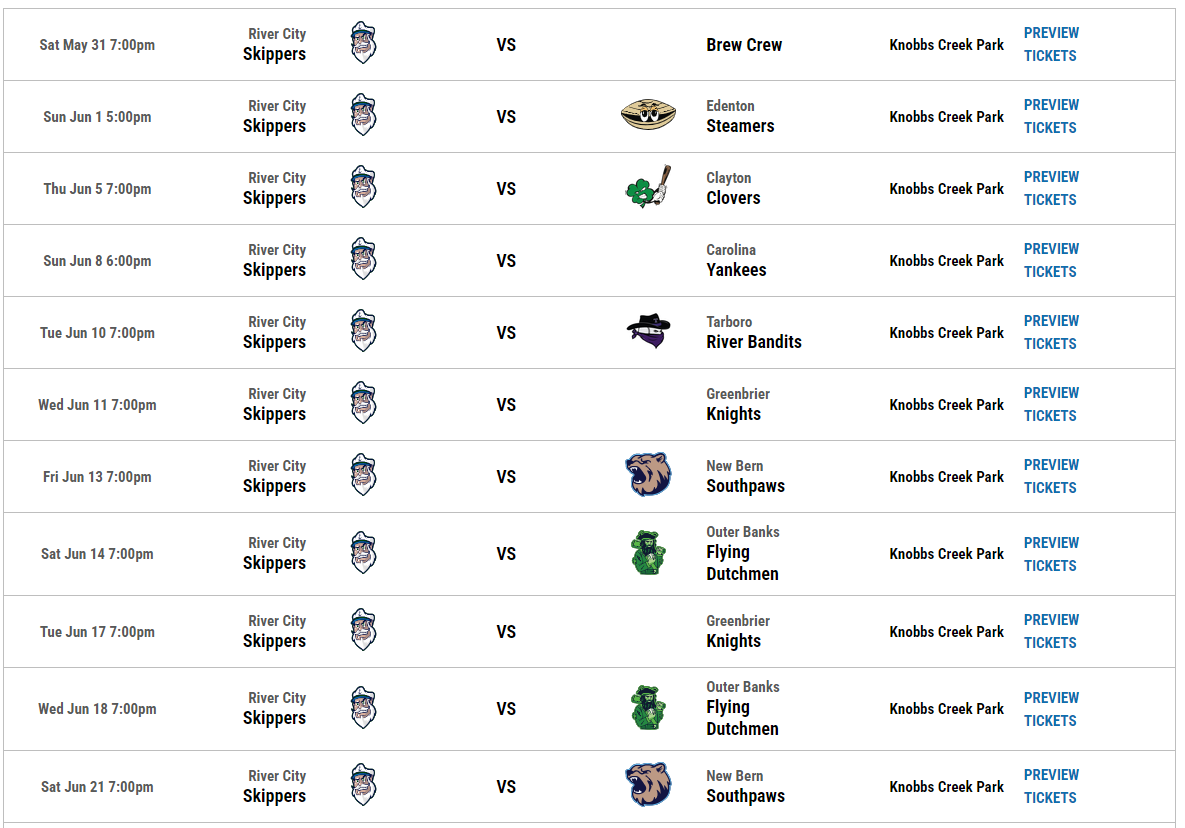Open TICKETS for Jun 1 Steamers game
The width and height of the screenshot is (1185, 828).
pos(1050,128)
